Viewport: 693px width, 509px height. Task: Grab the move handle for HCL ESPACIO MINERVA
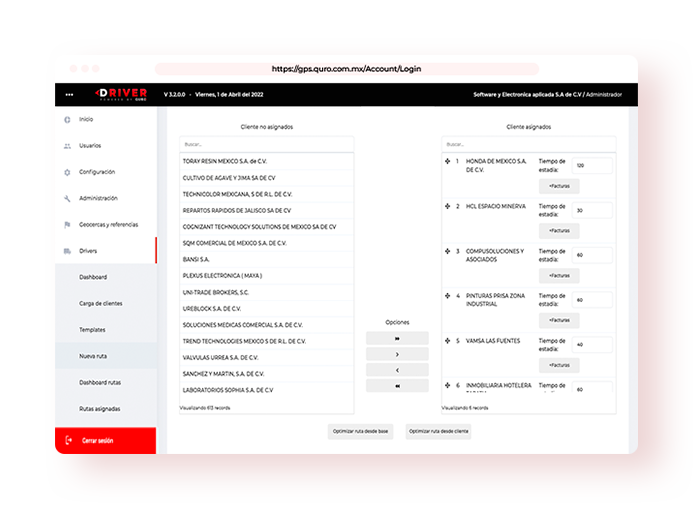[x=447, y=206]
